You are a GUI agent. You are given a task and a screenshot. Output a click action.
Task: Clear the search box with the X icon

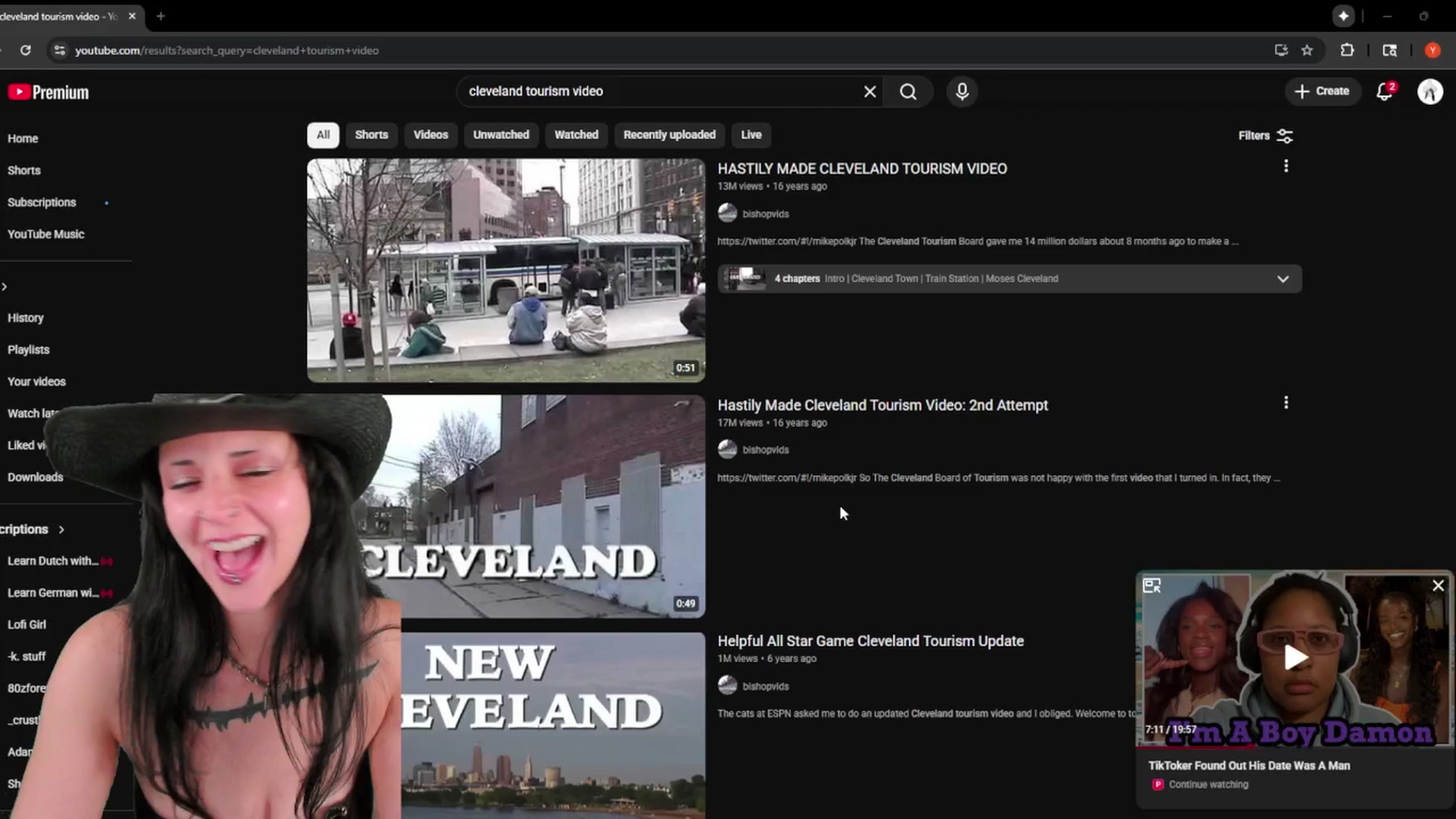[x=870, y=92]
